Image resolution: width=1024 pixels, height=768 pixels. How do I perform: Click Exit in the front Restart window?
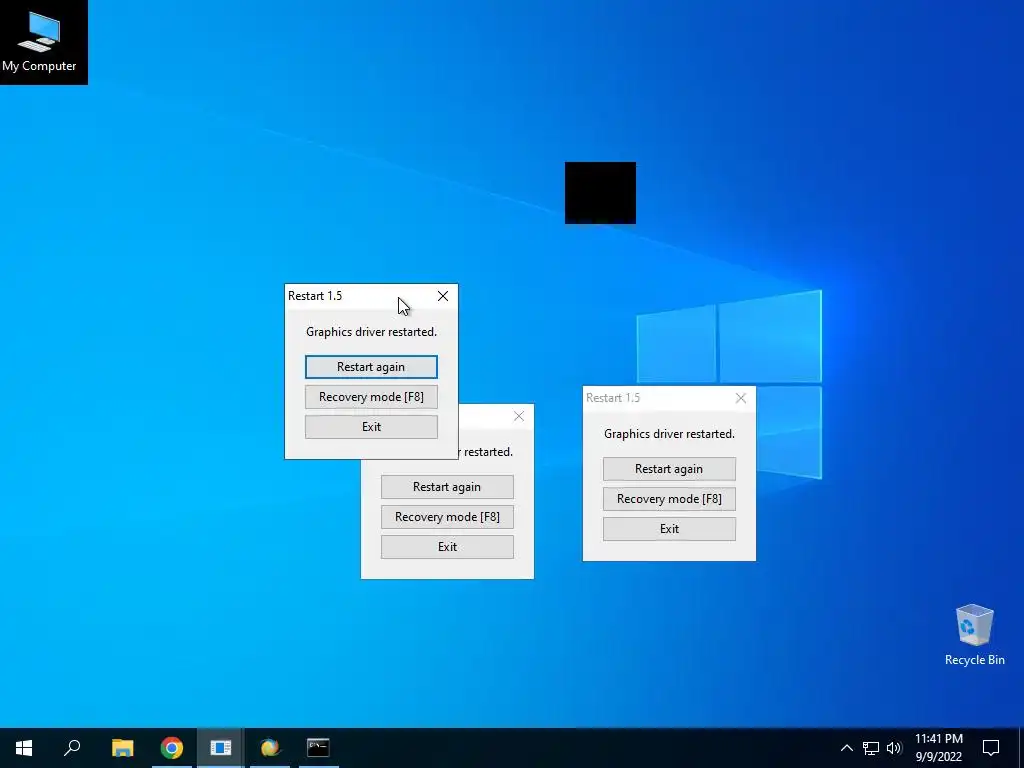click(371, 427)
